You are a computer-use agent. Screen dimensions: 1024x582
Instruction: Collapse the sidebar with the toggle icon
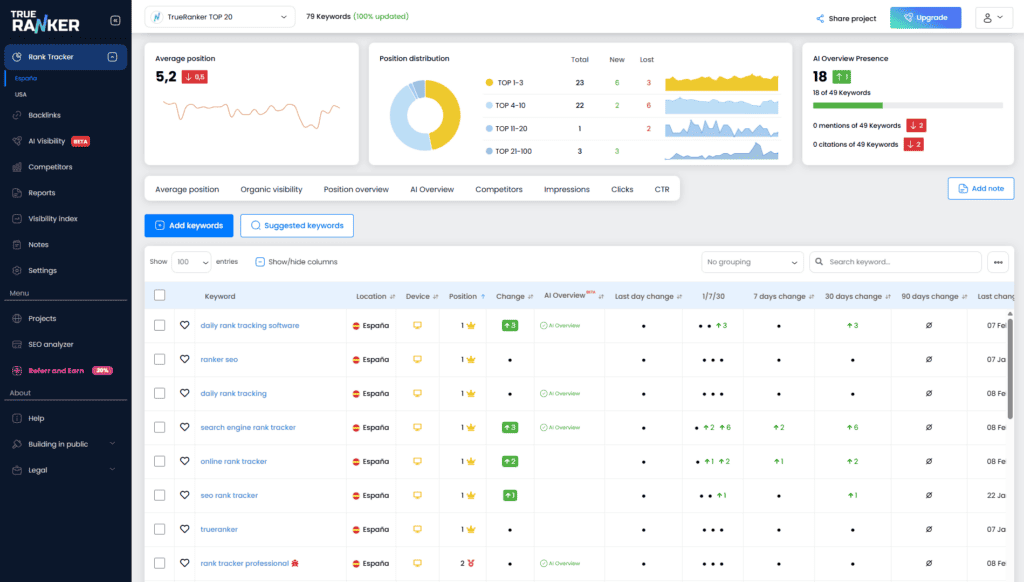pos(115,20)
